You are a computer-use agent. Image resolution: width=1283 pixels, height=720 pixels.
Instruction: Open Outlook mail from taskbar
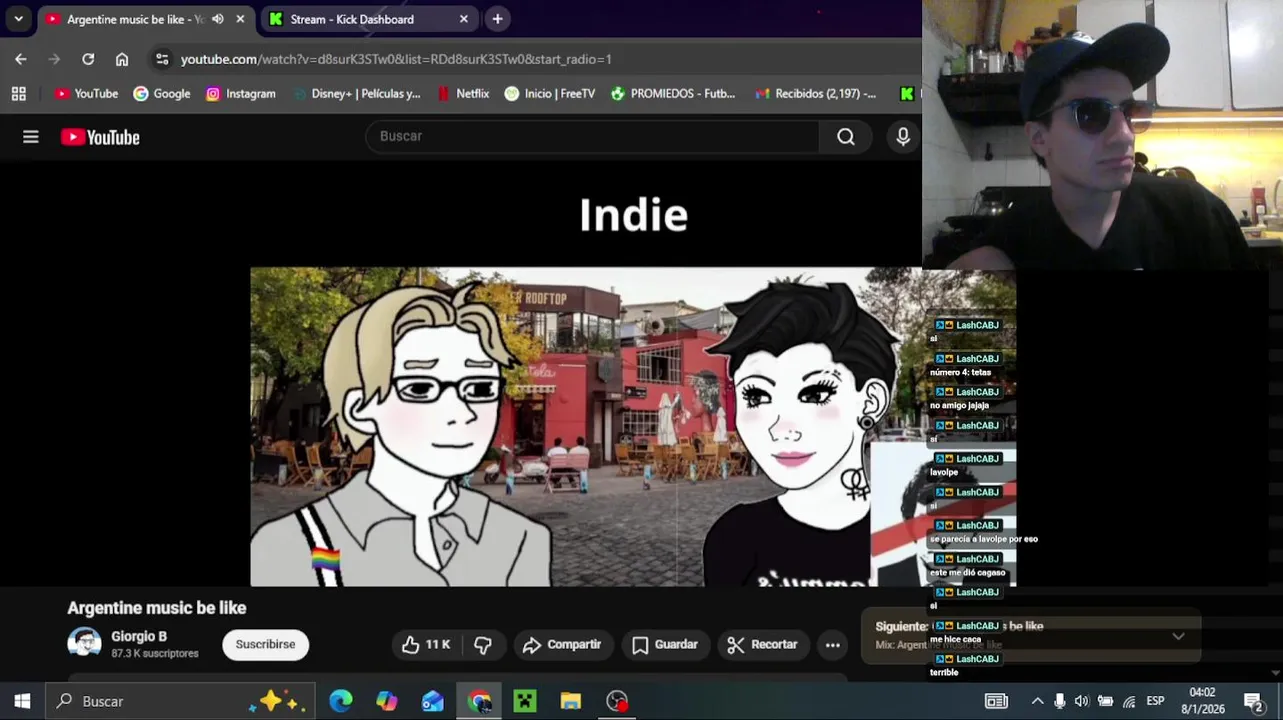[433, 701]
